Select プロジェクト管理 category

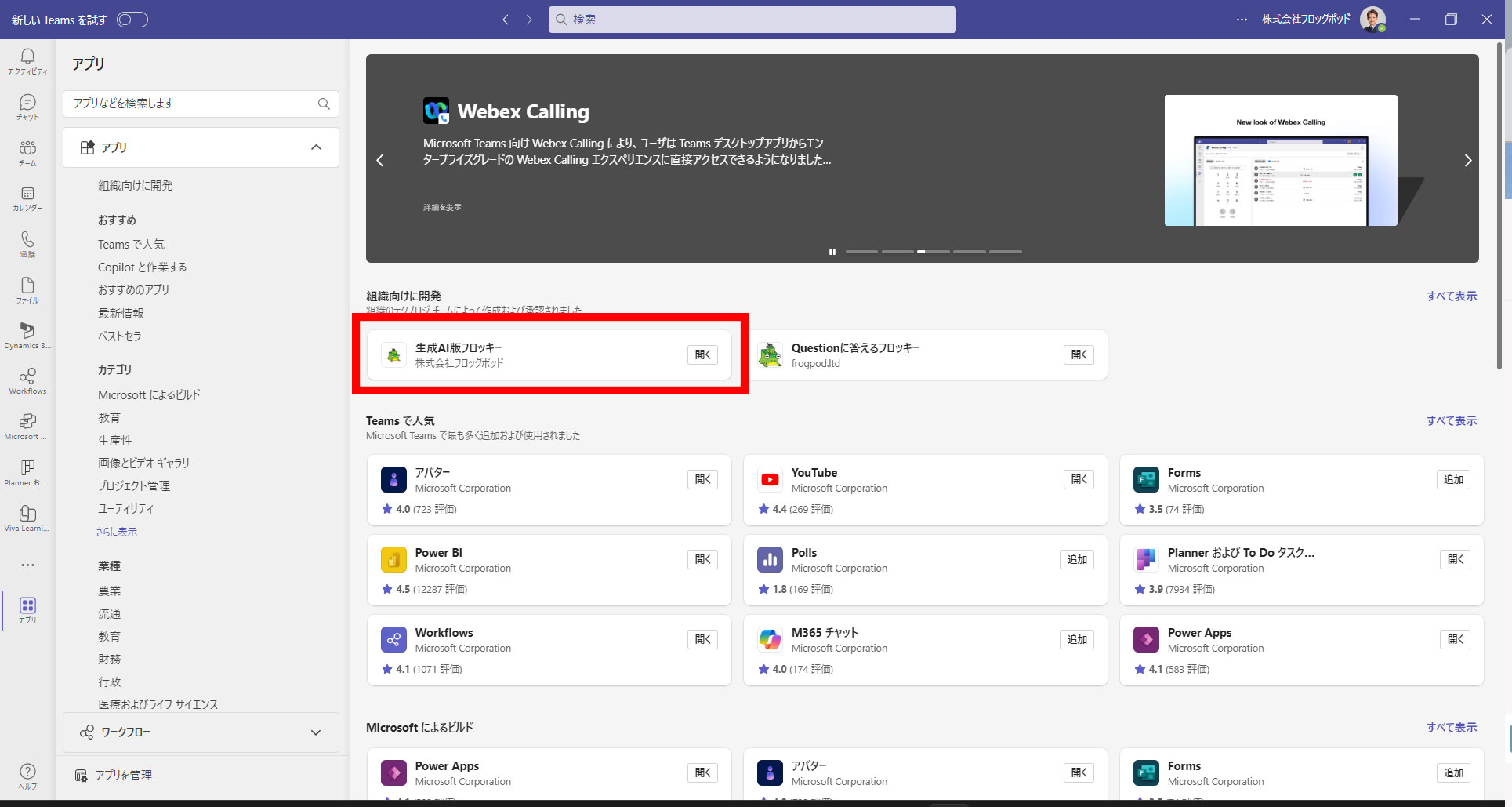coord(134,486)
